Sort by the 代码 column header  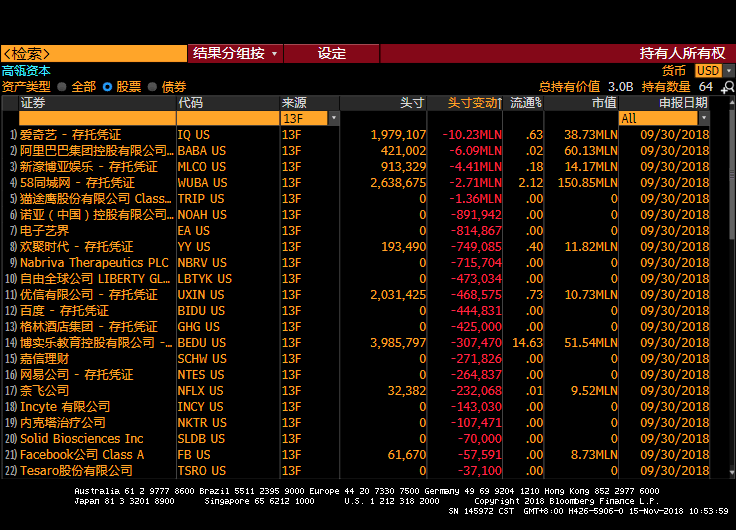(x=228, y=103)
